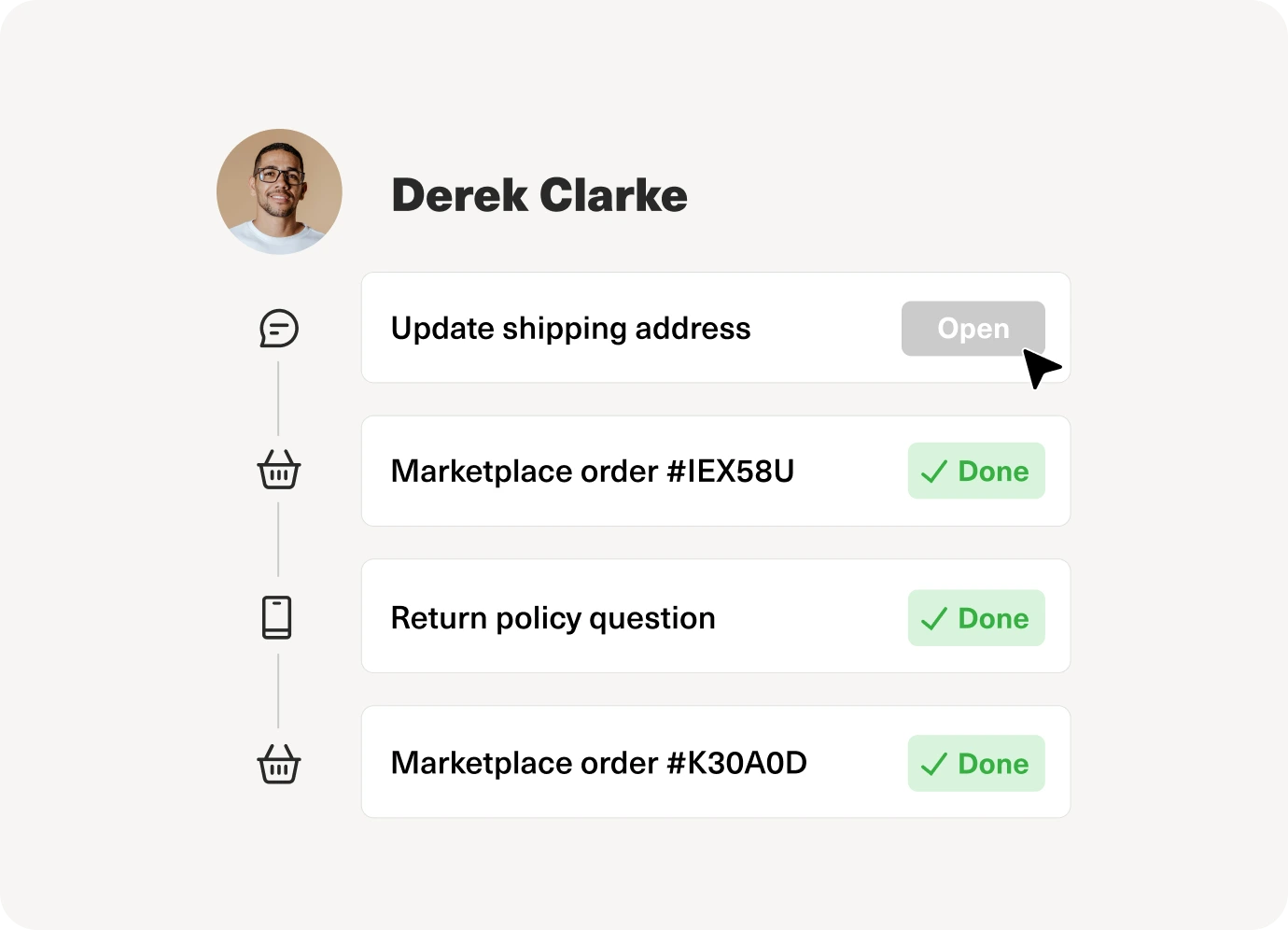
Task: Click the black mouse pointer arrow graphic
Action: tap(1040, 367)
